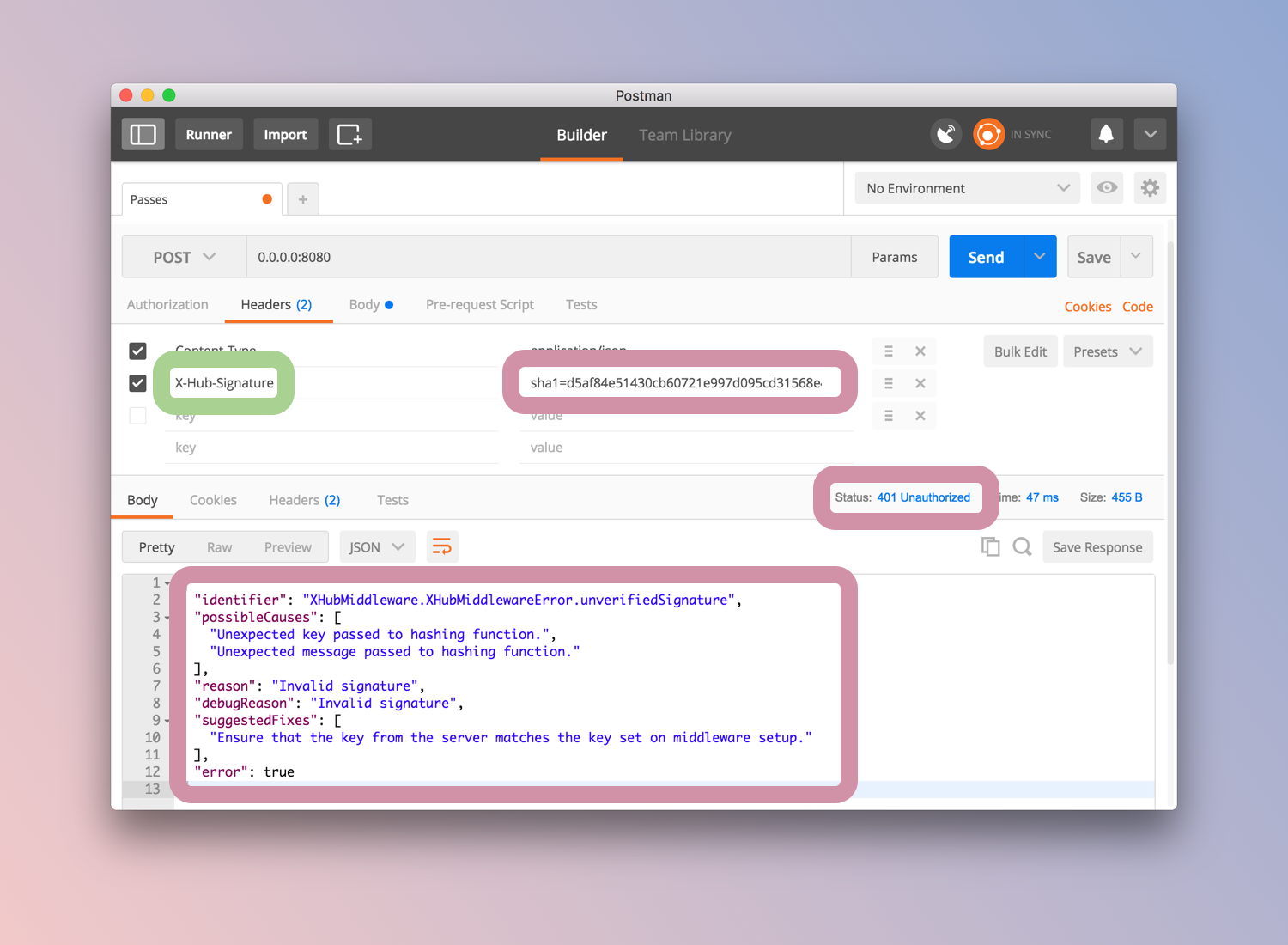
Task: Switch response view to Preview
Action: 288,547
